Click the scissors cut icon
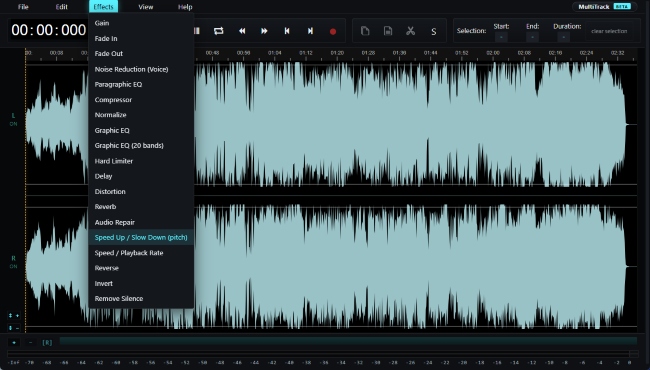650x370 pixels. 410,31
